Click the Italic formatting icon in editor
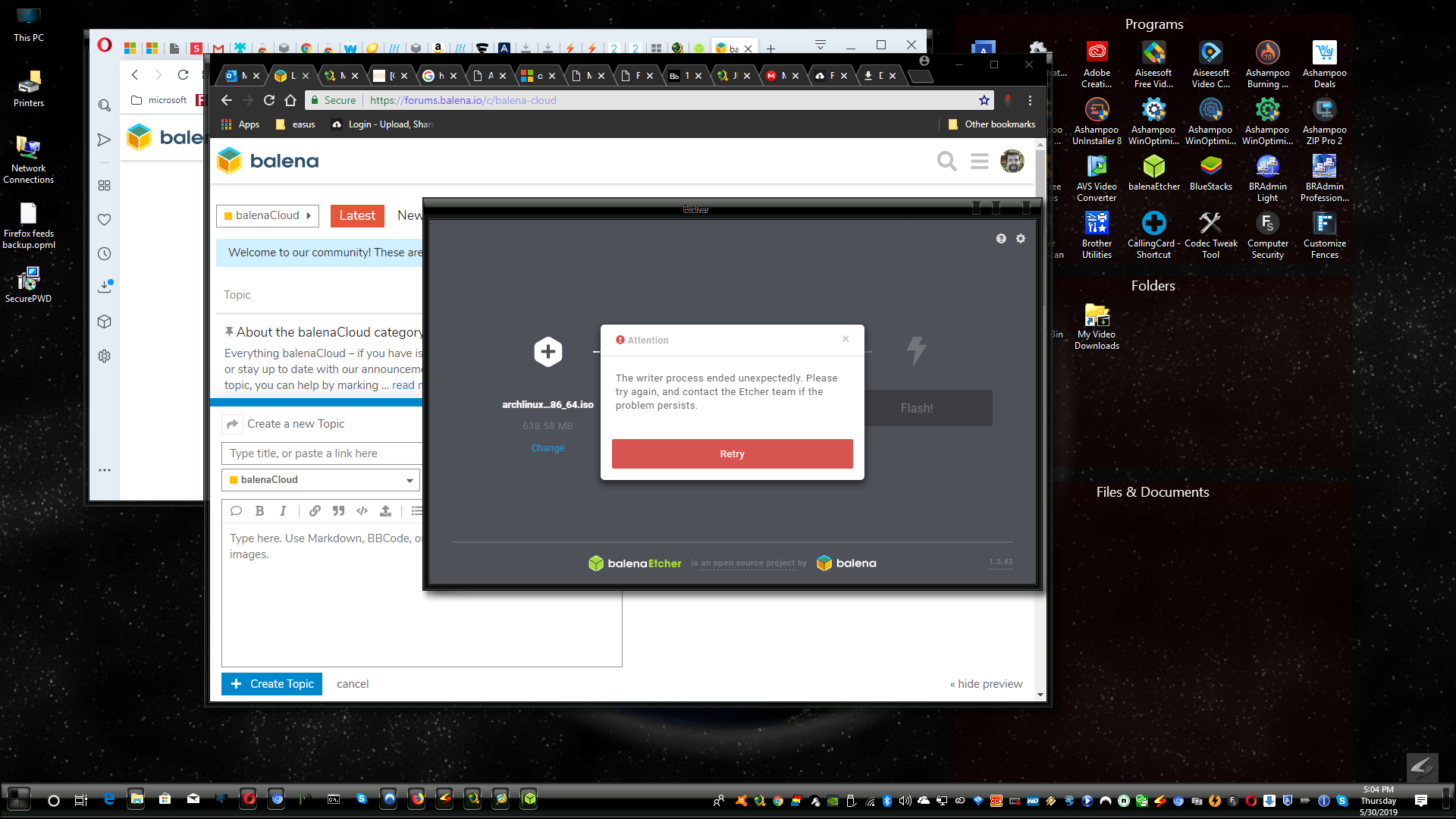The width and height of the screenshot is (1456, 819). coord(283,511)
